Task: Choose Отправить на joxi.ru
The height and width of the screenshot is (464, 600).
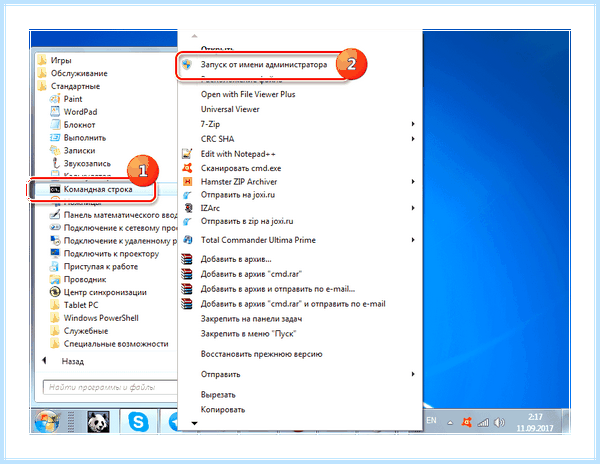Action: [238, 195]
